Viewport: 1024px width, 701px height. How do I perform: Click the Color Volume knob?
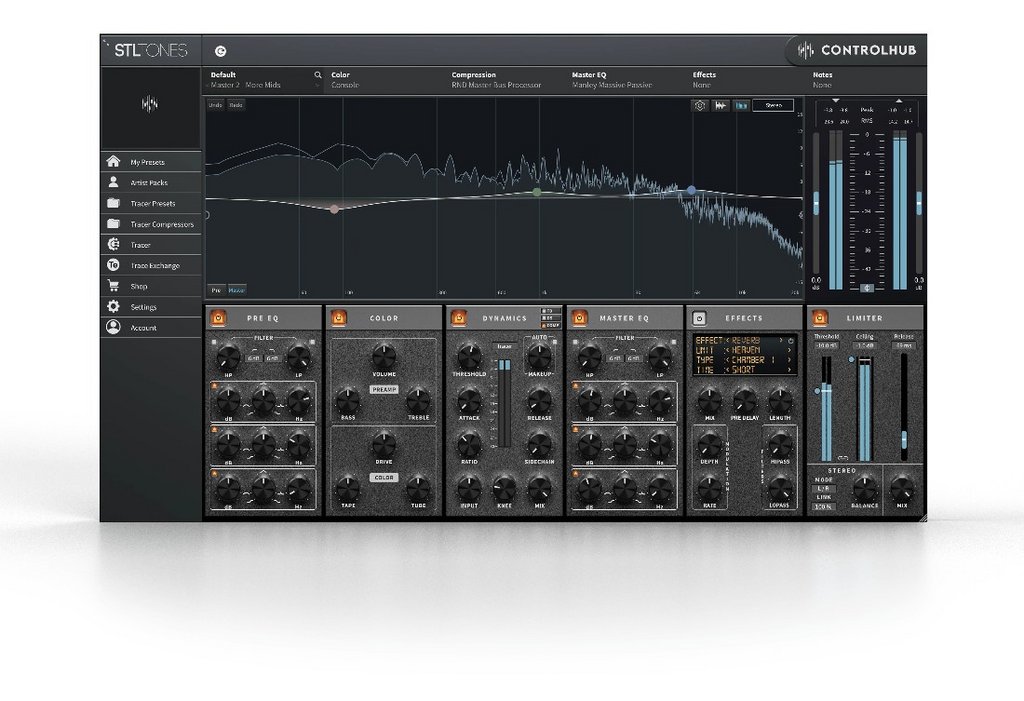tap(384, 357)
